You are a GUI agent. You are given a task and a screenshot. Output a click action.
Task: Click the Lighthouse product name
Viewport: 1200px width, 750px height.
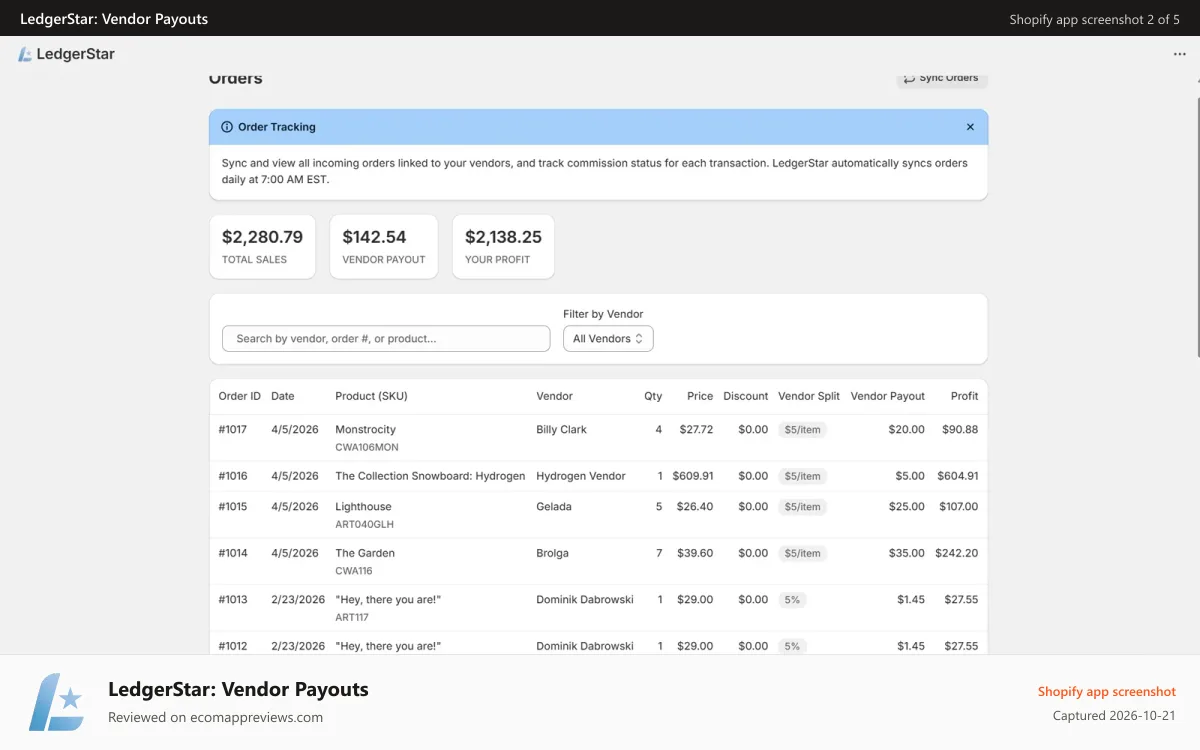pos(363,507)
